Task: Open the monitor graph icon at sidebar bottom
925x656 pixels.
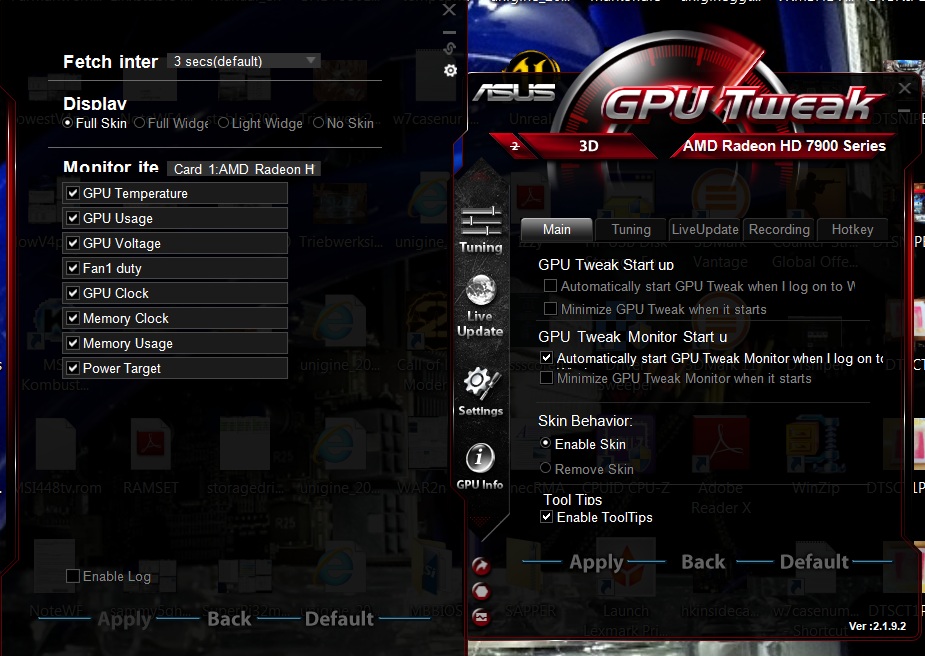Action: click(481, 617)
